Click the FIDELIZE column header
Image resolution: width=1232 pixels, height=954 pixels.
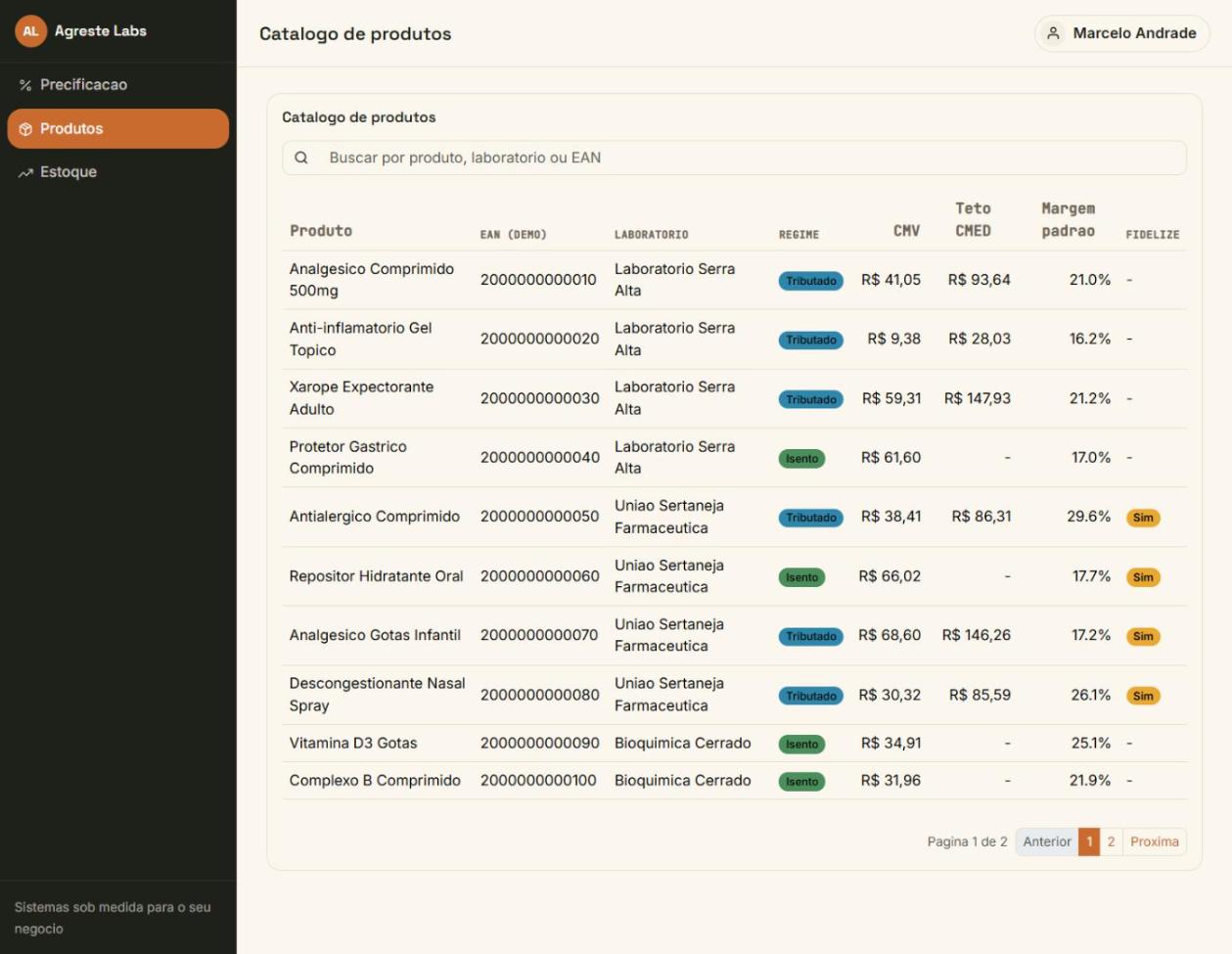click(1153, 235)
